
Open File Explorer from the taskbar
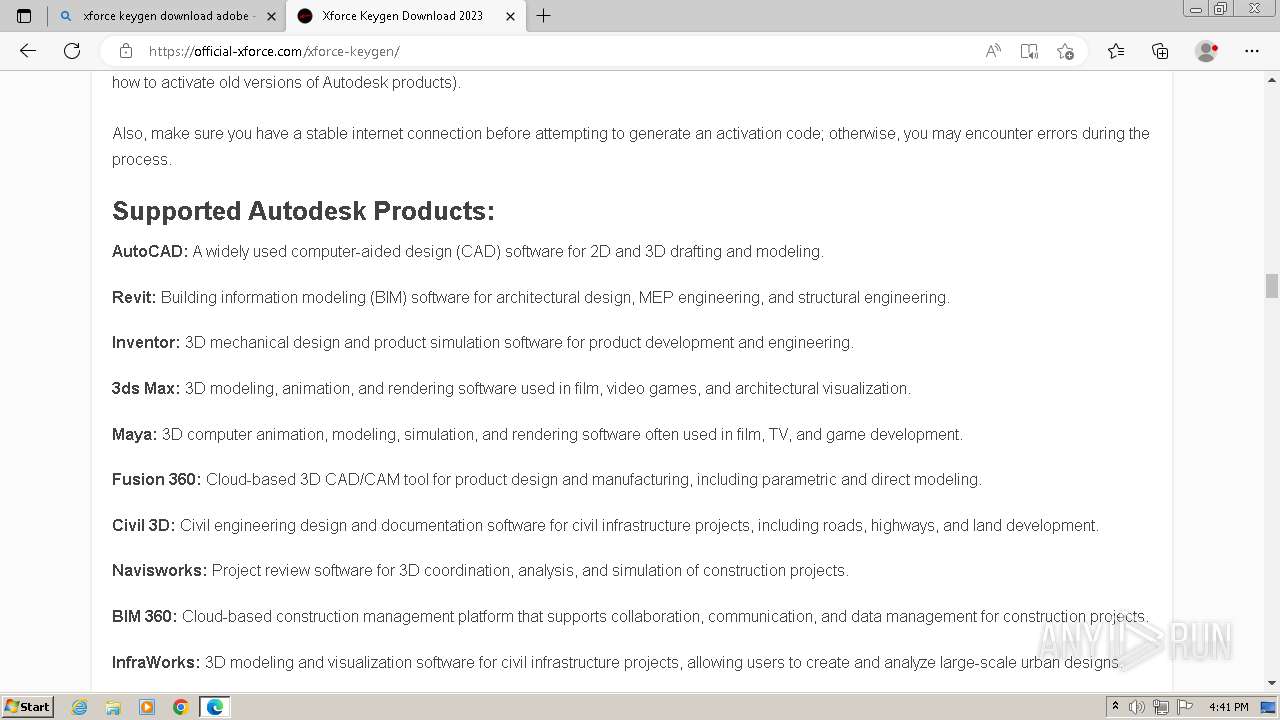113,707
